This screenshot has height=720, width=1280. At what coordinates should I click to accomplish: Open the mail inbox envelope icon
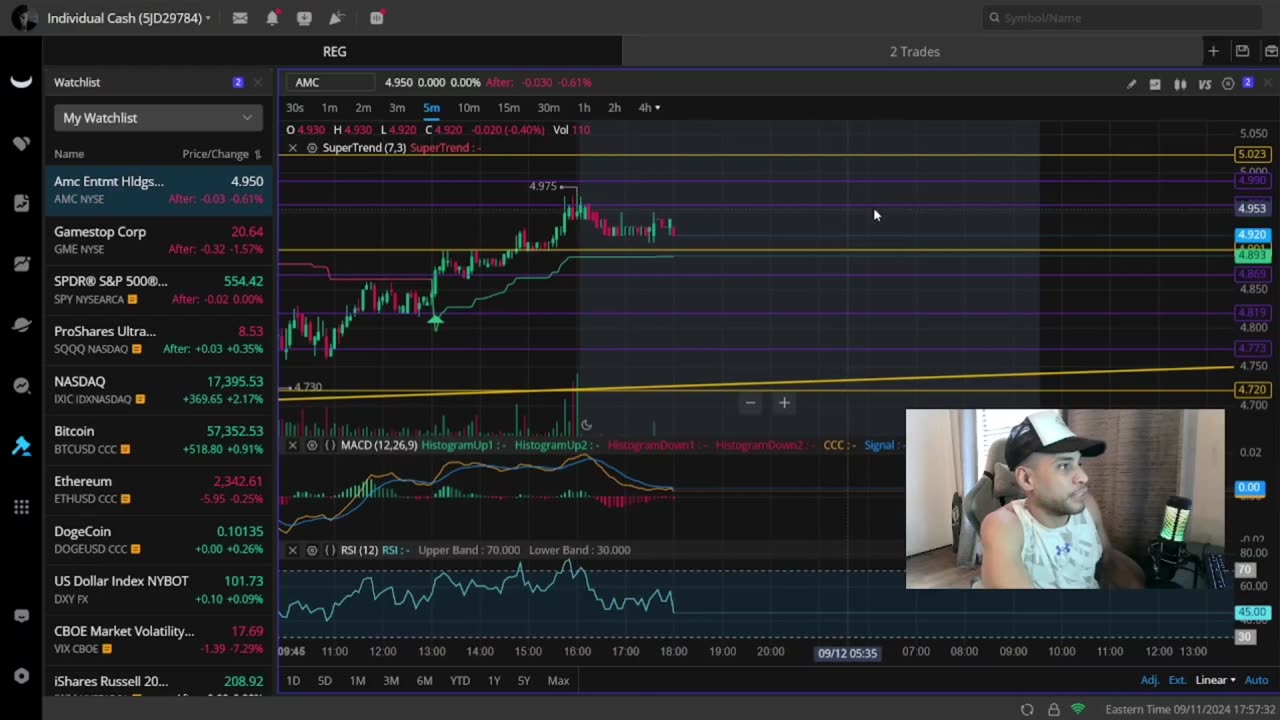240,18
